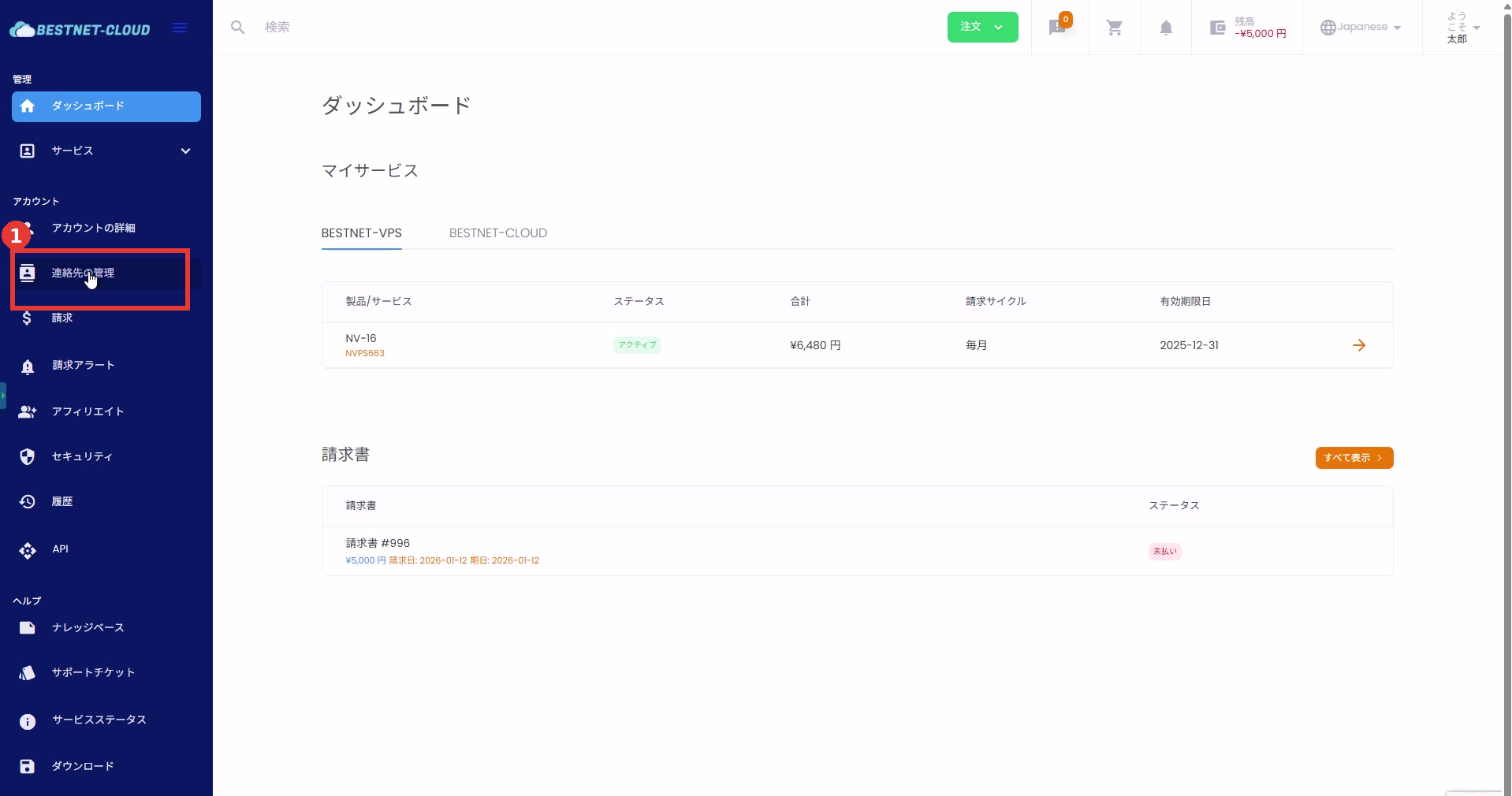
Task: Click the BESTNET-CLOUD logo
Action: click(x=80, y=29)
